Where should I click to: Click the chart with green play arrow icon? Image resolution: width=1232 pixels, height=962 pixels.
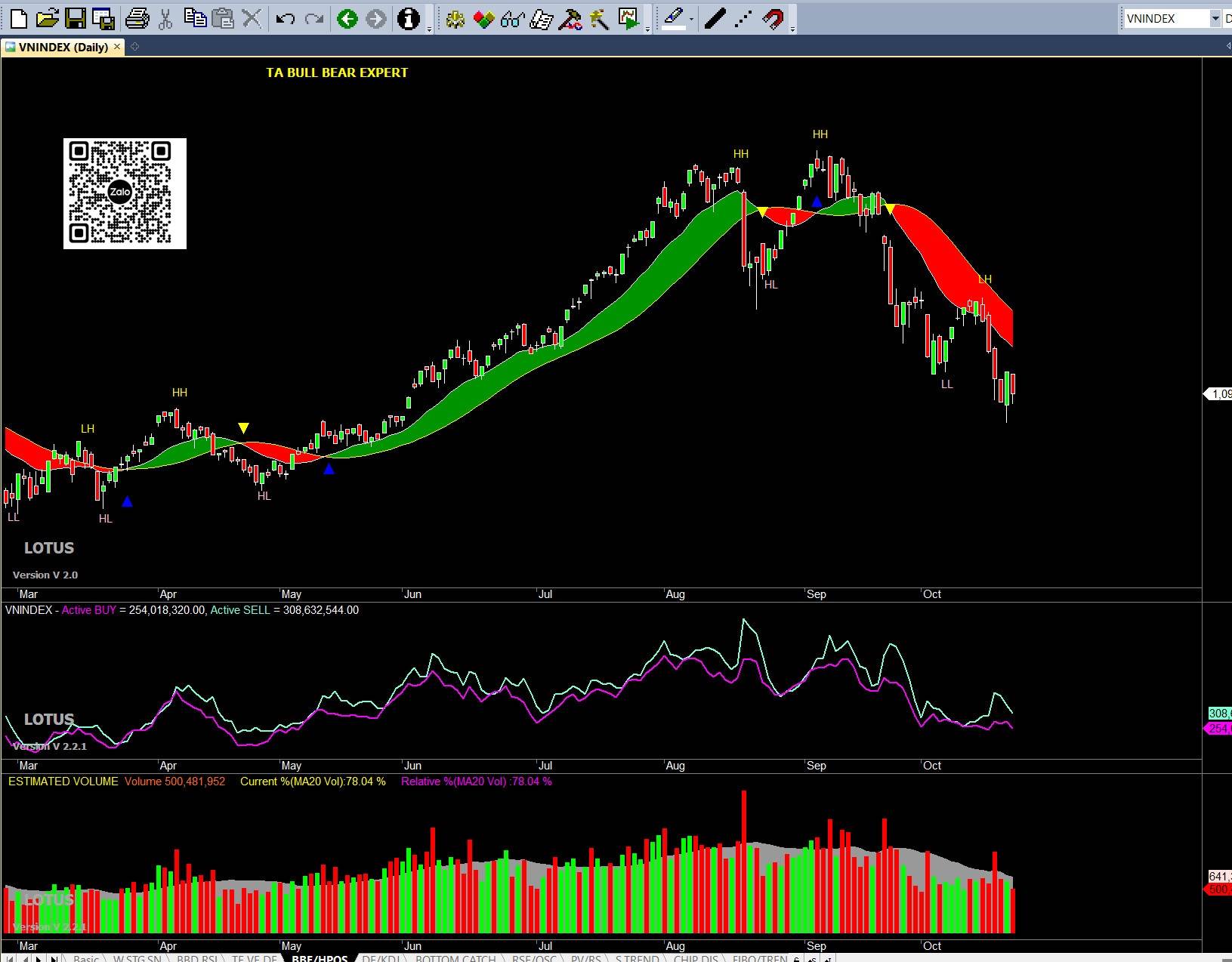(x=628, y=19)
